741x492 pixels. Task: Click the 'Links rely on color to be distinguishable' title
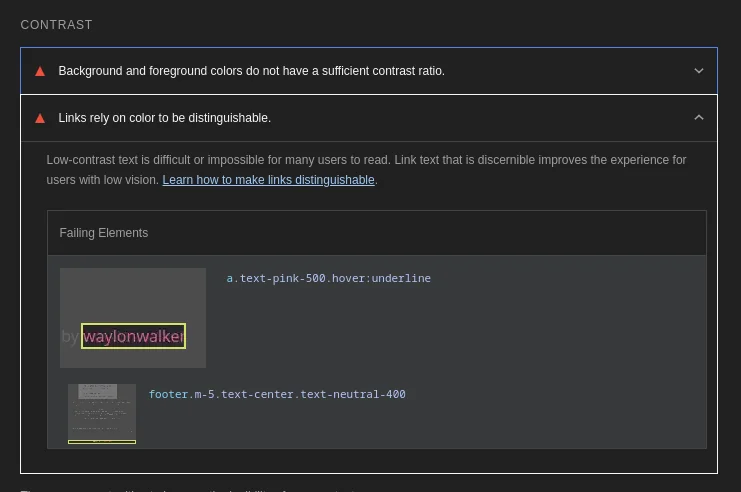[x=164, y=118]
